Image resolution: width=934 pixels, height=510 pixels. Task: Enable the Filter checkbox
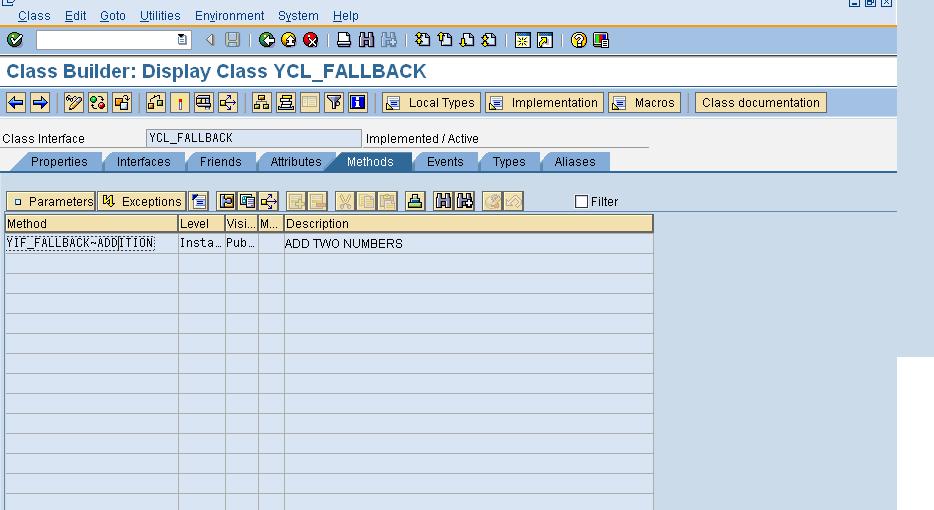581,201
